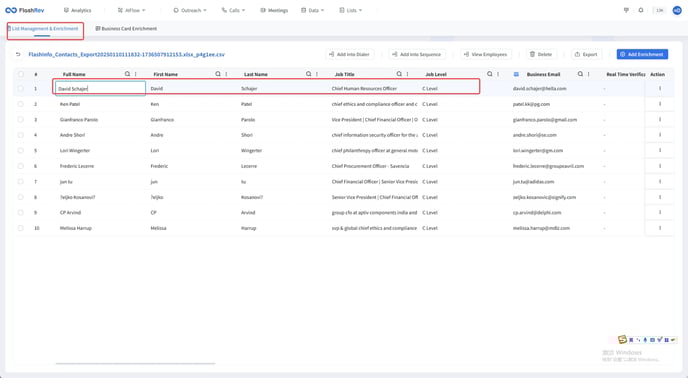Select row 2 Ken Patel checkbox
Image resolution: width=688 pixels, height=378 pixels.
pos(21,104)
